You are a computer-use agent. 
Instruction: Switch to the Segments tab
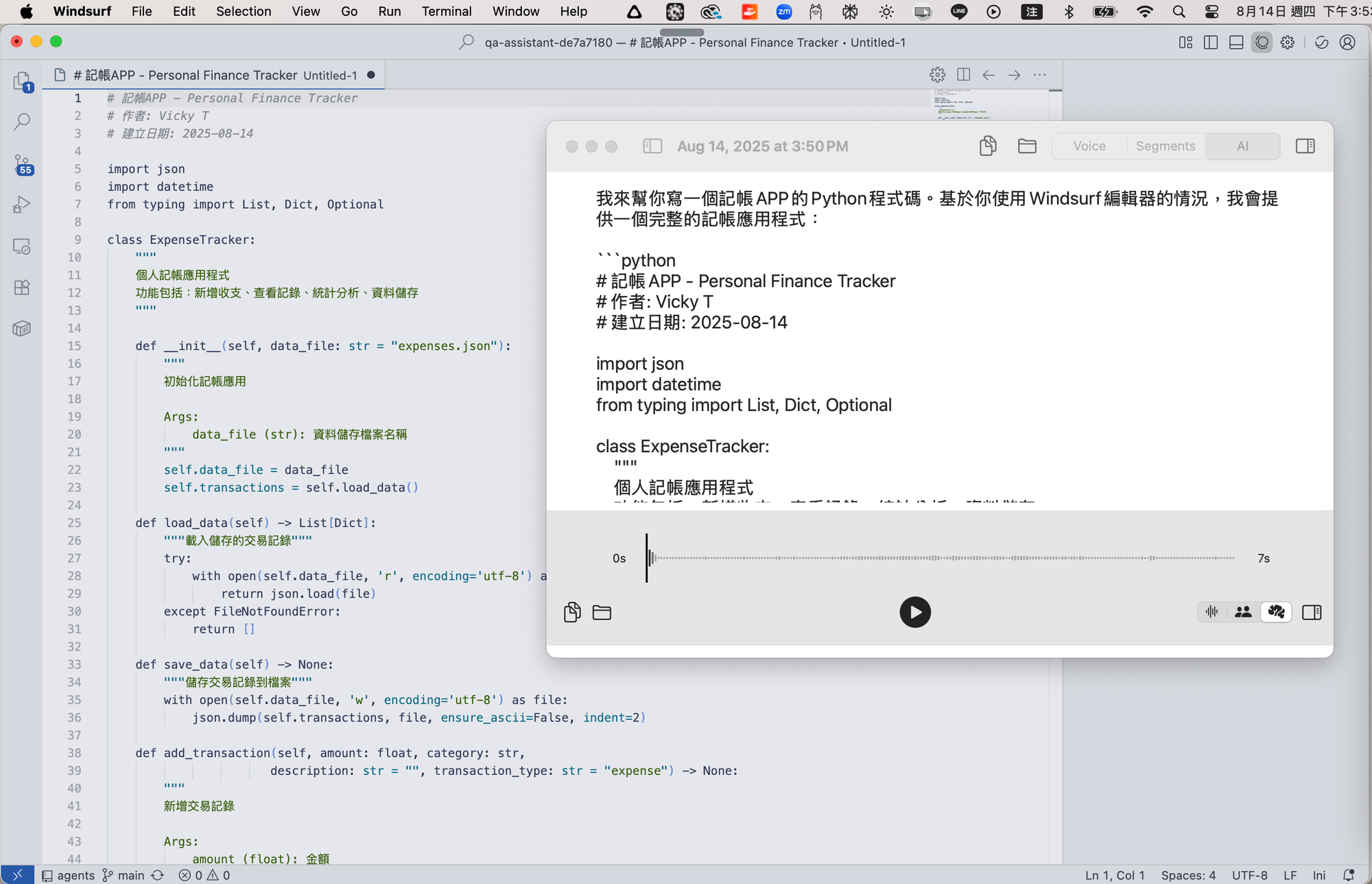point(1166,146)
